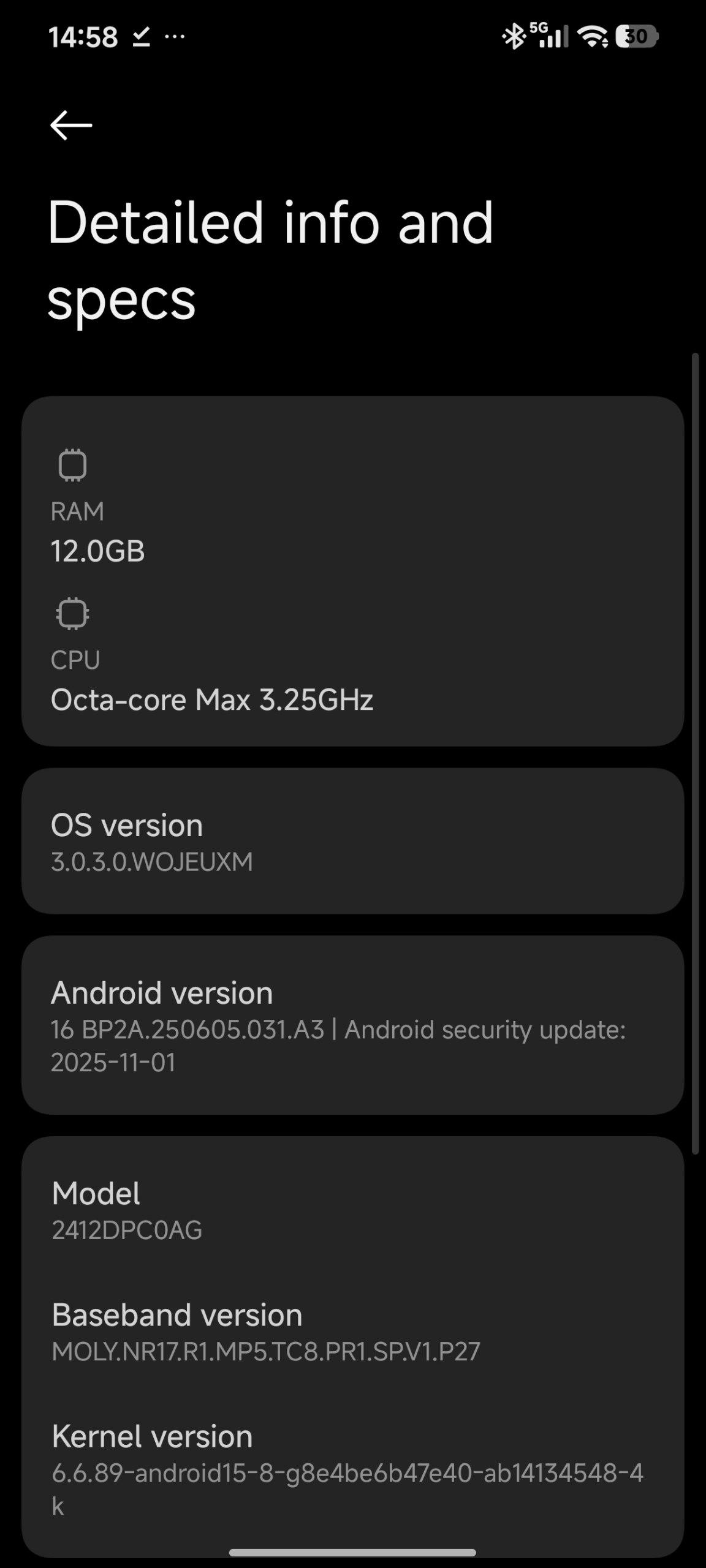This screenshot has height=1568, width=706.
Task: Tap the 14:58 status bar clock
Action: click(83, 37)
